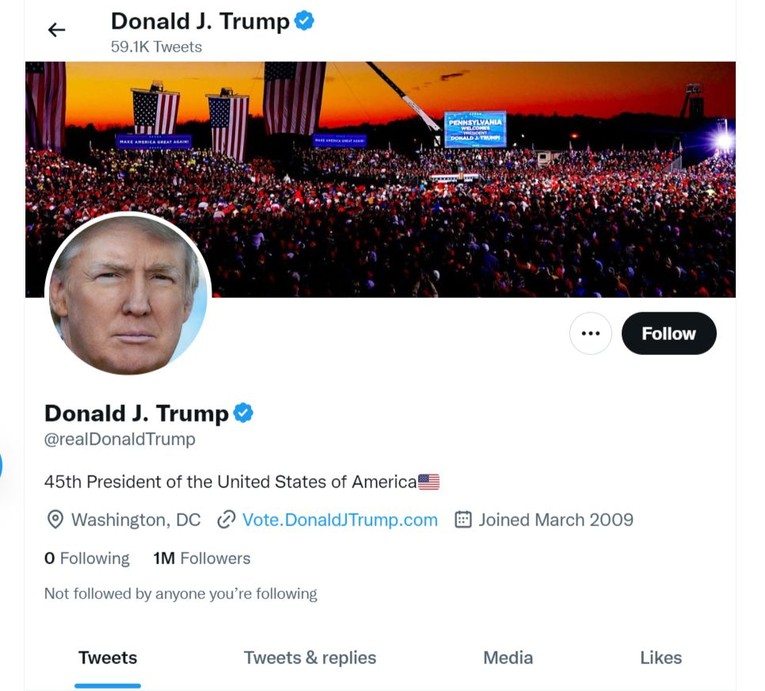The image size is (765, 691).
Task: Click the verified badge in the top header
Action: pos(304,20)
